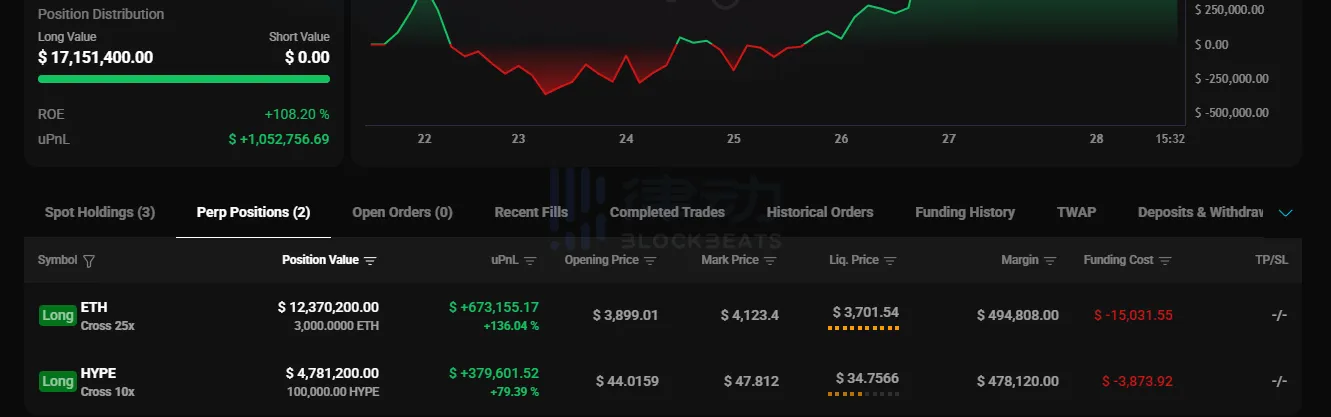Click the ETH symbol name
The height and width of the screenshot is (417, 1331).
coord(93,308)
